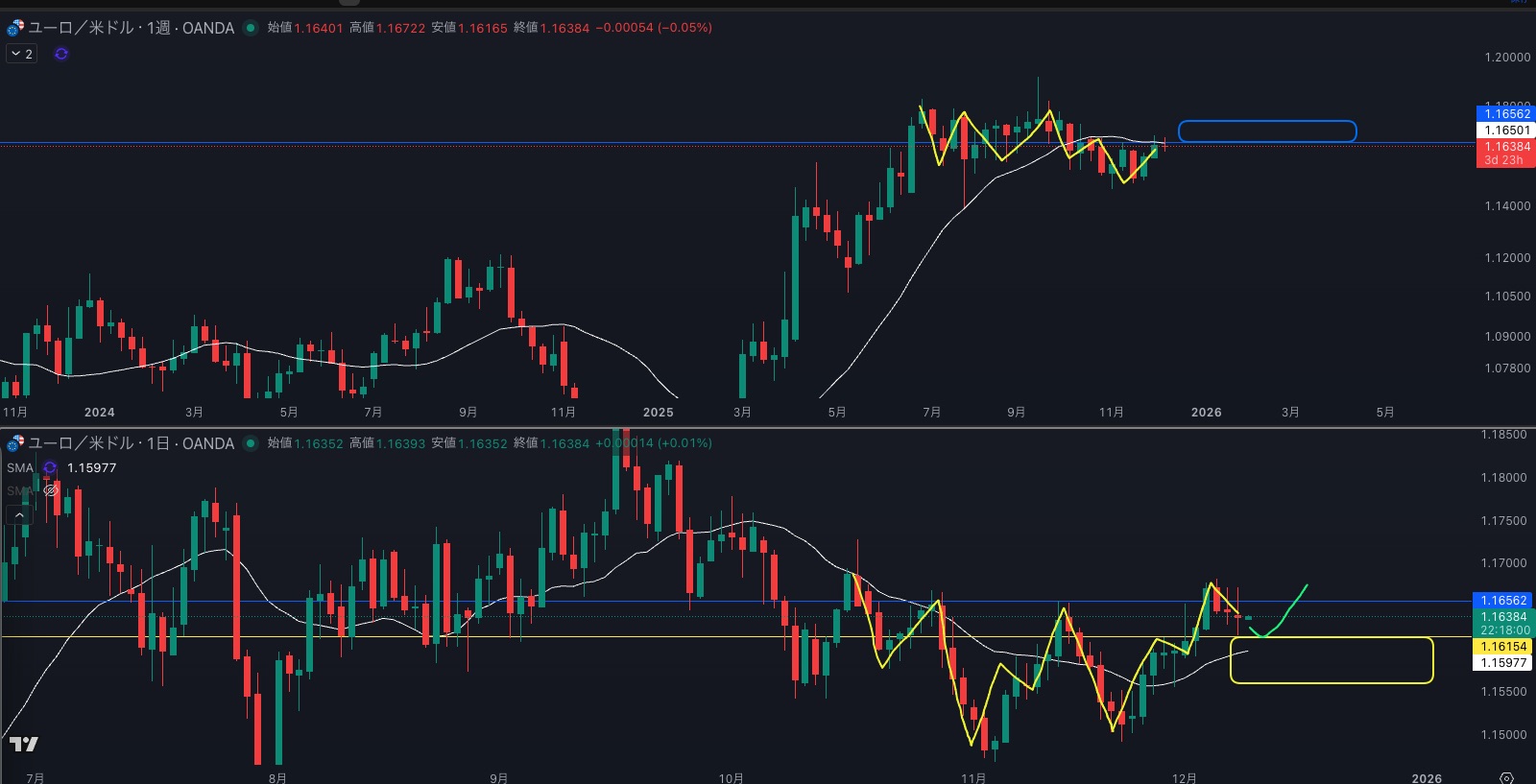
Task: Click the green market status dot on the daily chart
Action: click(251, 443)
